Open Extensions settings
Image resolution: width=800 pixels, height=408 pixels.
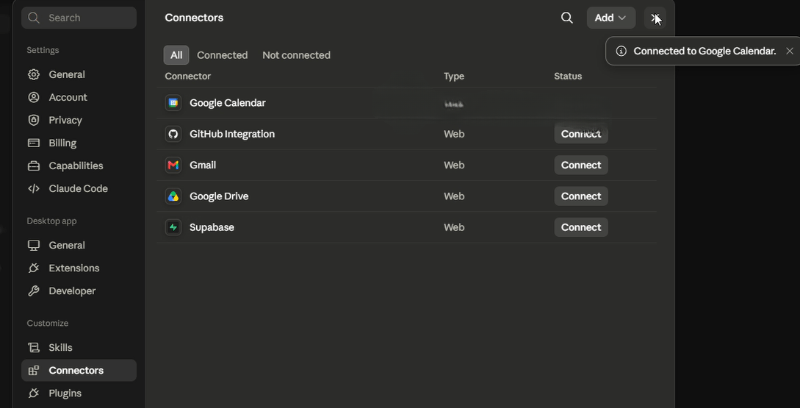pos(79,268)
